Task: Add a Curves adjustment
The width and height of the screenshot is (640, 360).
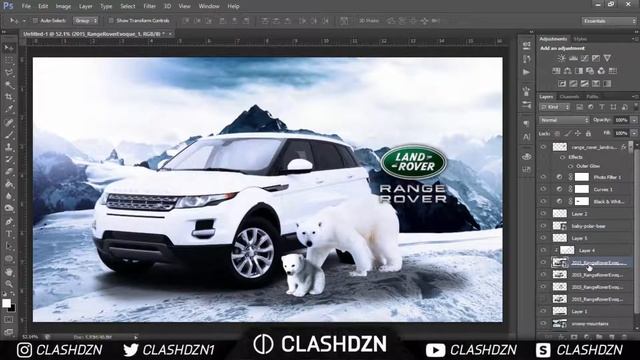Action: tap(584, 58)
